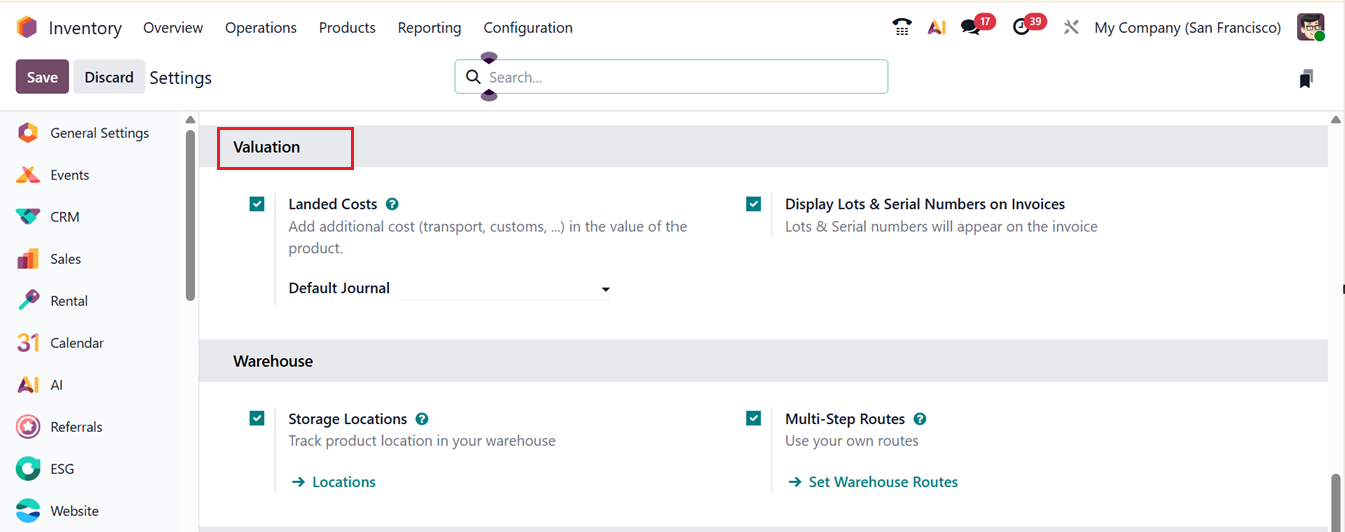Viewport: 1345px width, 532px height.
Task: Follow the Set Warehouse Routes link
Action: tap(882, 482)
